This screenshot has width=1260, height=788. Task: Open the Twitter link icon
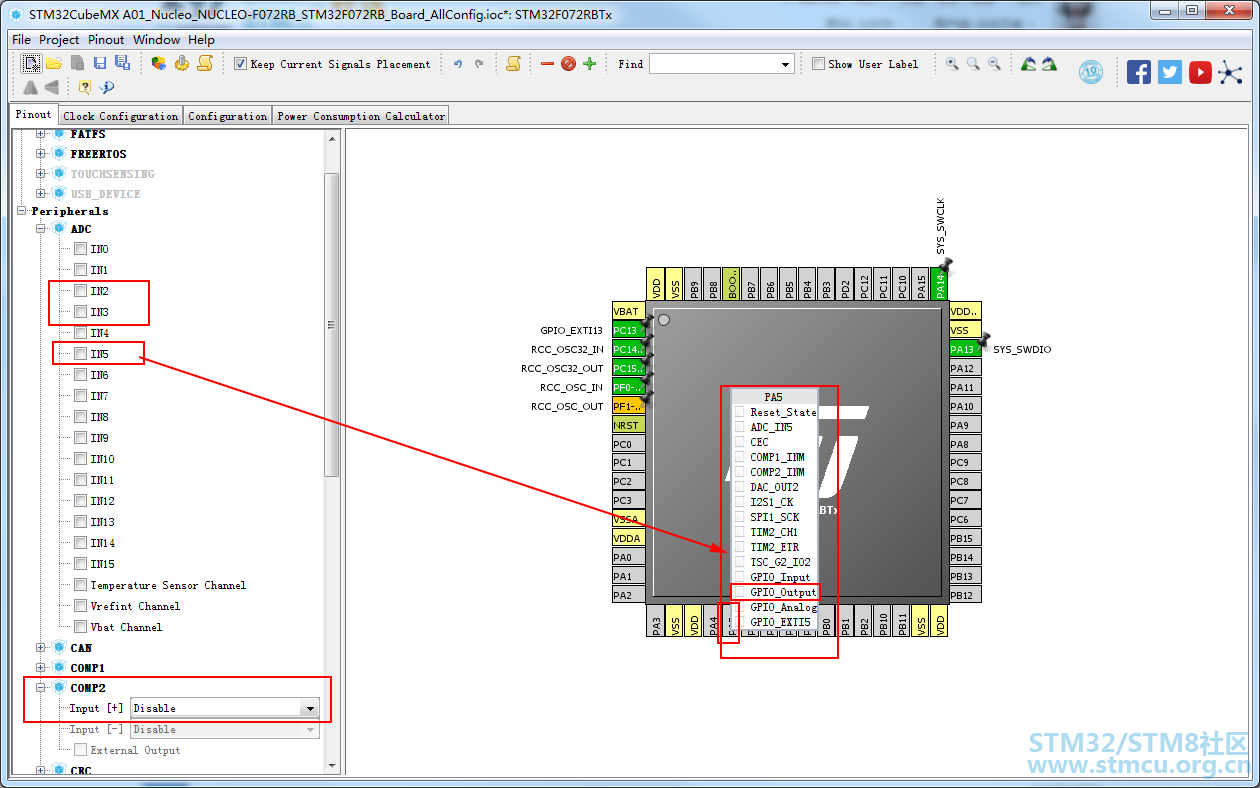click(1170, 72)
